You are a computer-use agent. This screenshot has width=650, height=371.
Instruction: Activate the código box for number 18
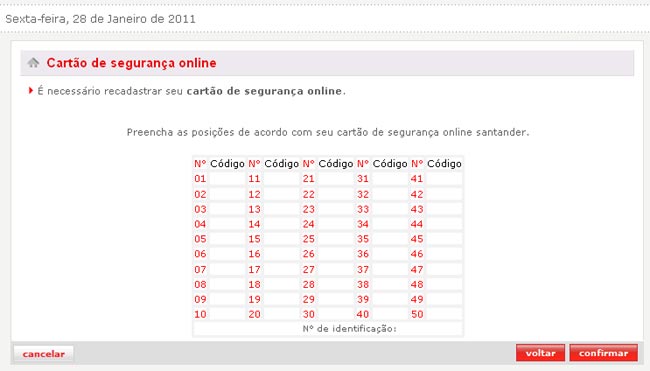281,284
